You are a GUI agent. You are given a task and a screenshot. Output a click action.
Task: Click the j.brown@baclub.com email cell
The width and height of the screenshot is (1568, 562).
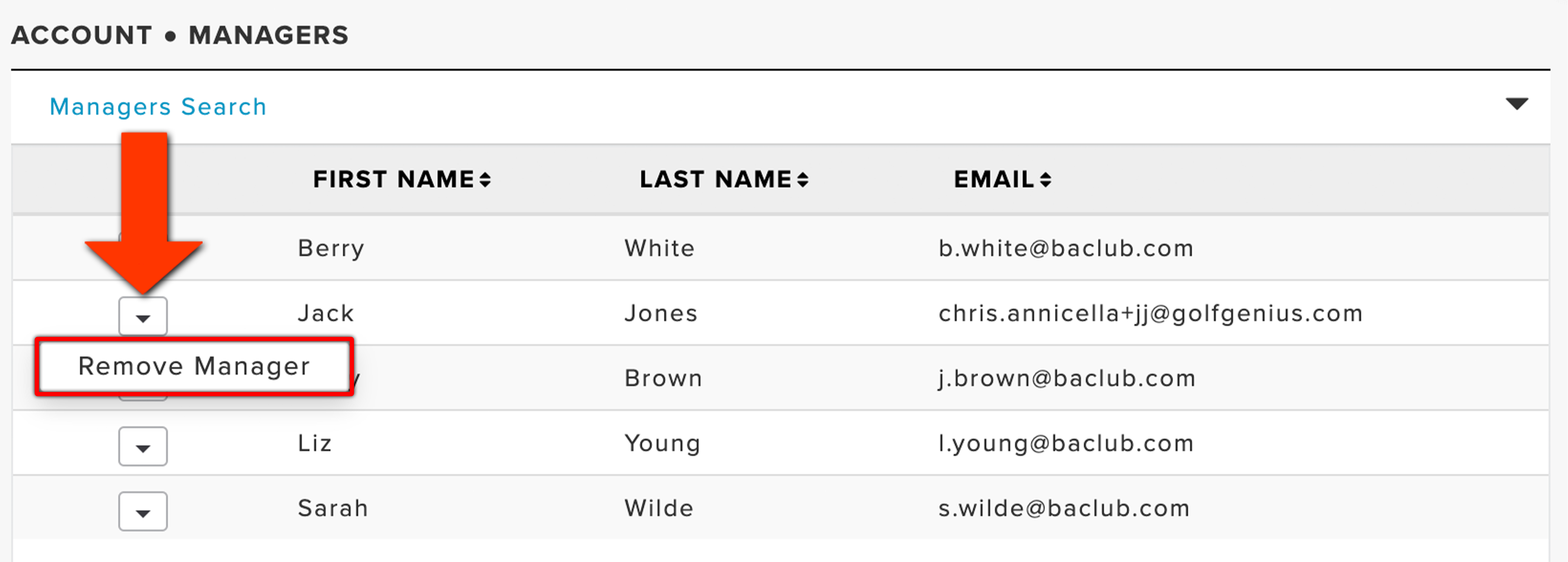point(1067,379)
